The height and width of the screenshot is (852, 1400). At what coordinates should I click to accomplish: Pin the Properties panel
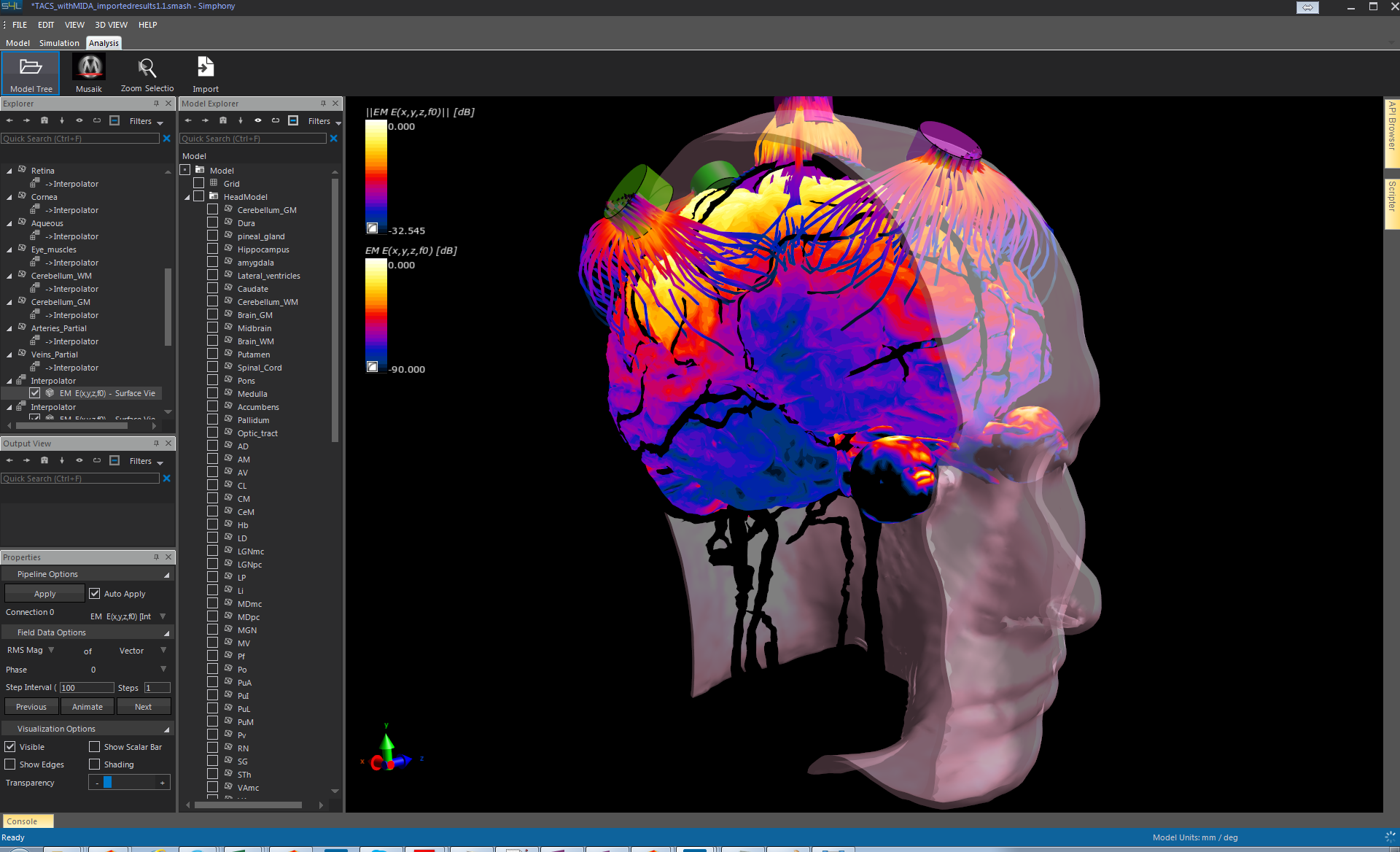156,557
